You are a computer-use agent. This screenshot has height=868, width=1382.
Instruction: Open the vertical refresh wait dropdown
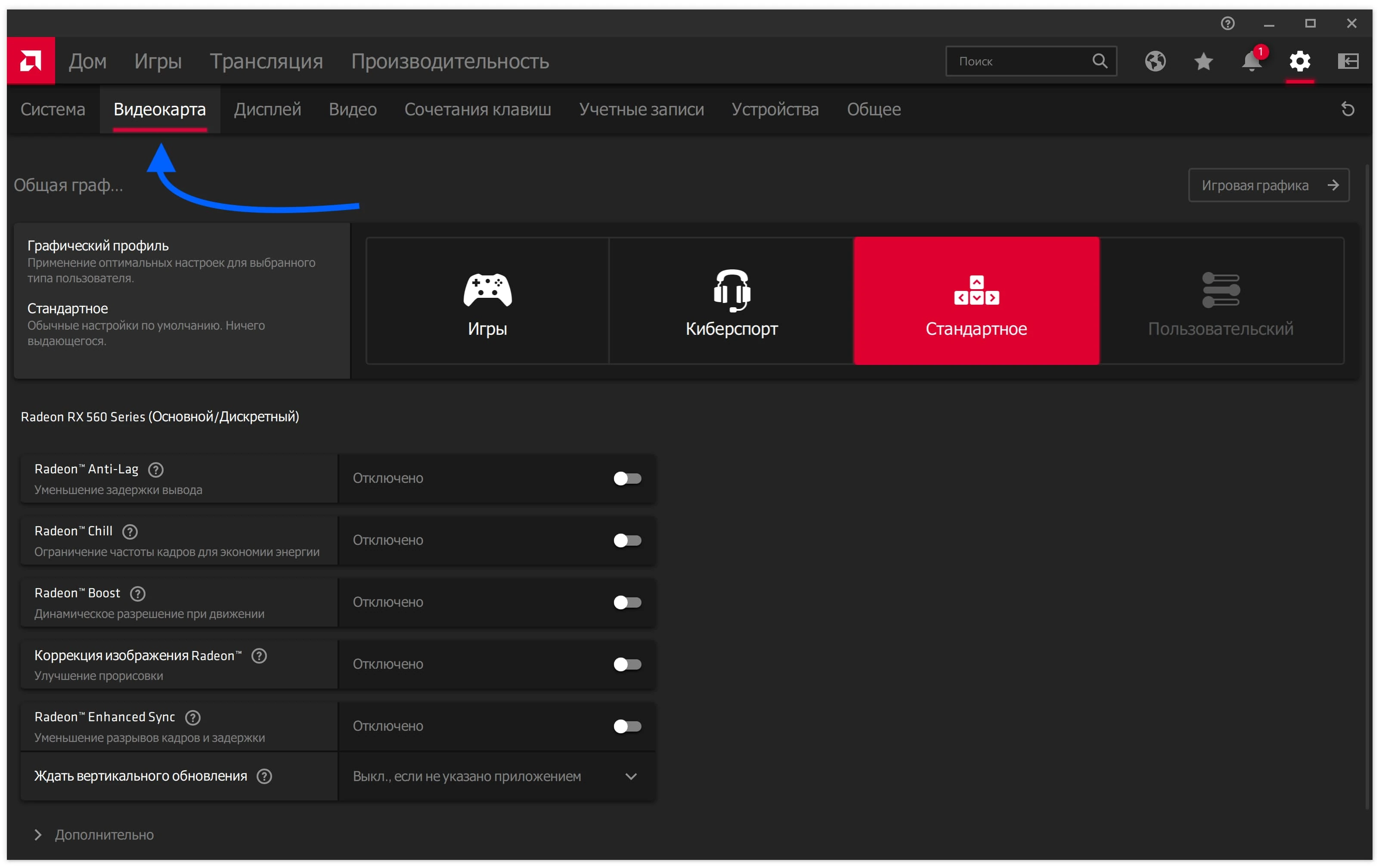coord(631,777)
